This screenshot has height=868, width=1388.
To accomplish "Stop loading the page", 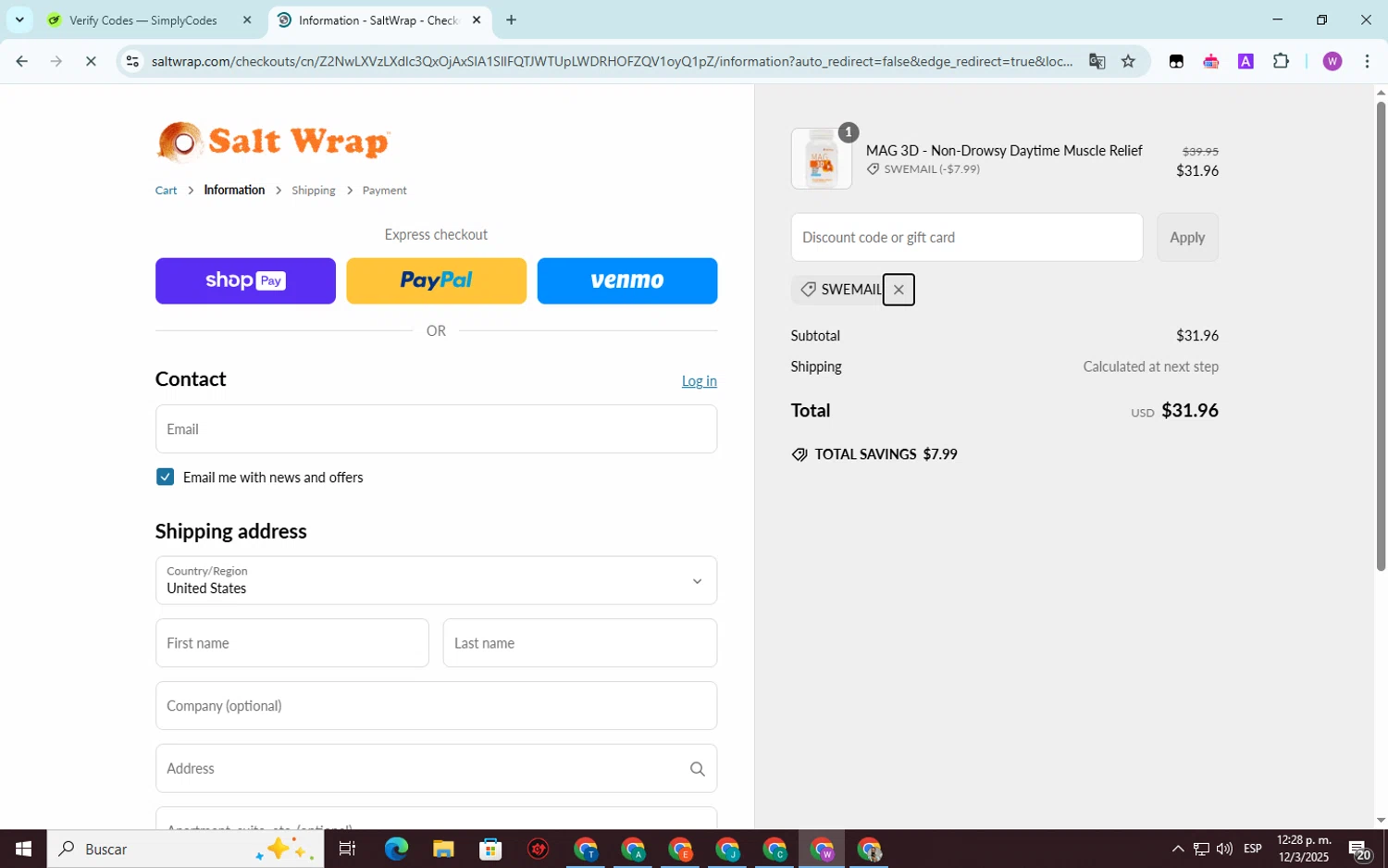I will 91,61.
